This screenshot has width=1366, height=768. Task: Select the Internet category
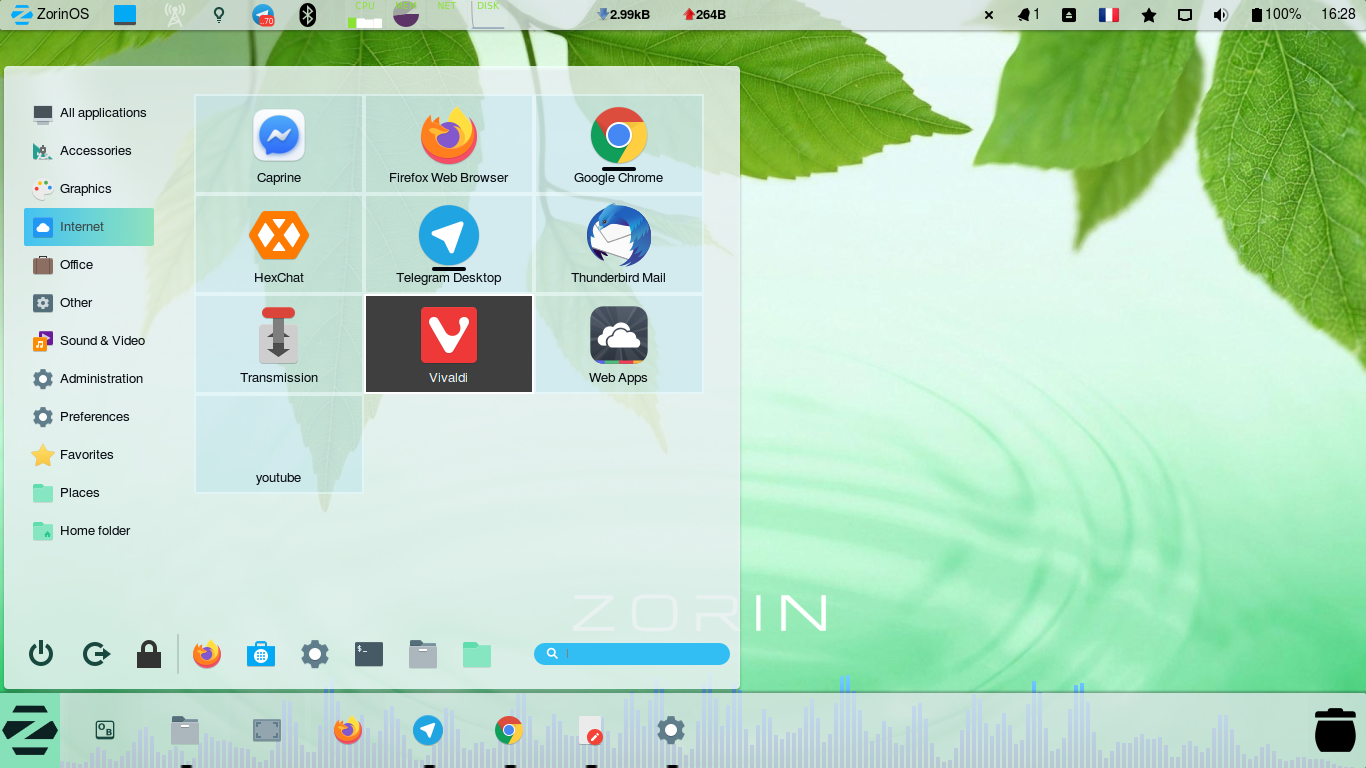tap(89, 227)
